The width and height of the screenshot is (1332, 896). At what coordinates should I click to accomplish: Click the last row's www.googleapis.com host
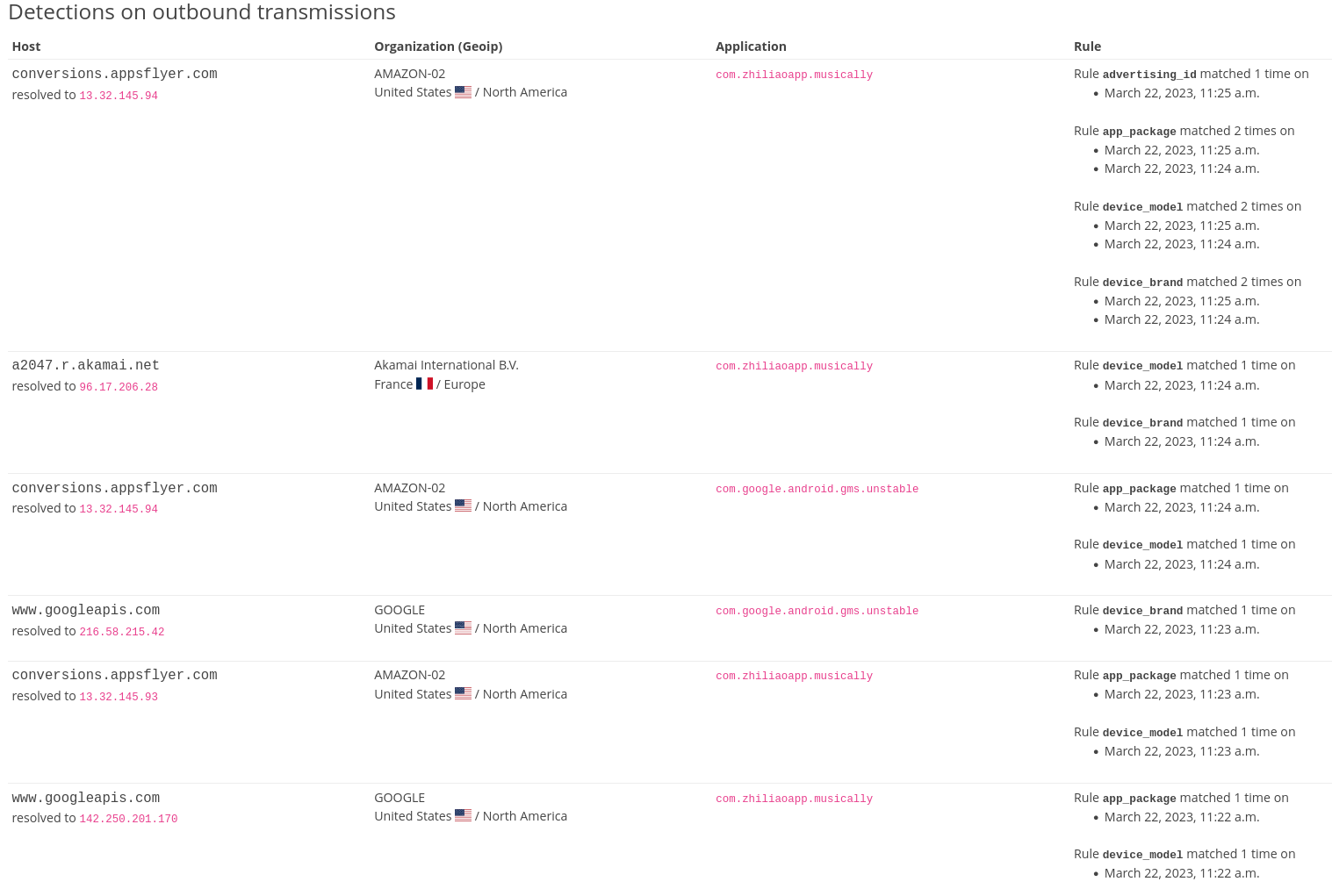(x=85, y=799)
